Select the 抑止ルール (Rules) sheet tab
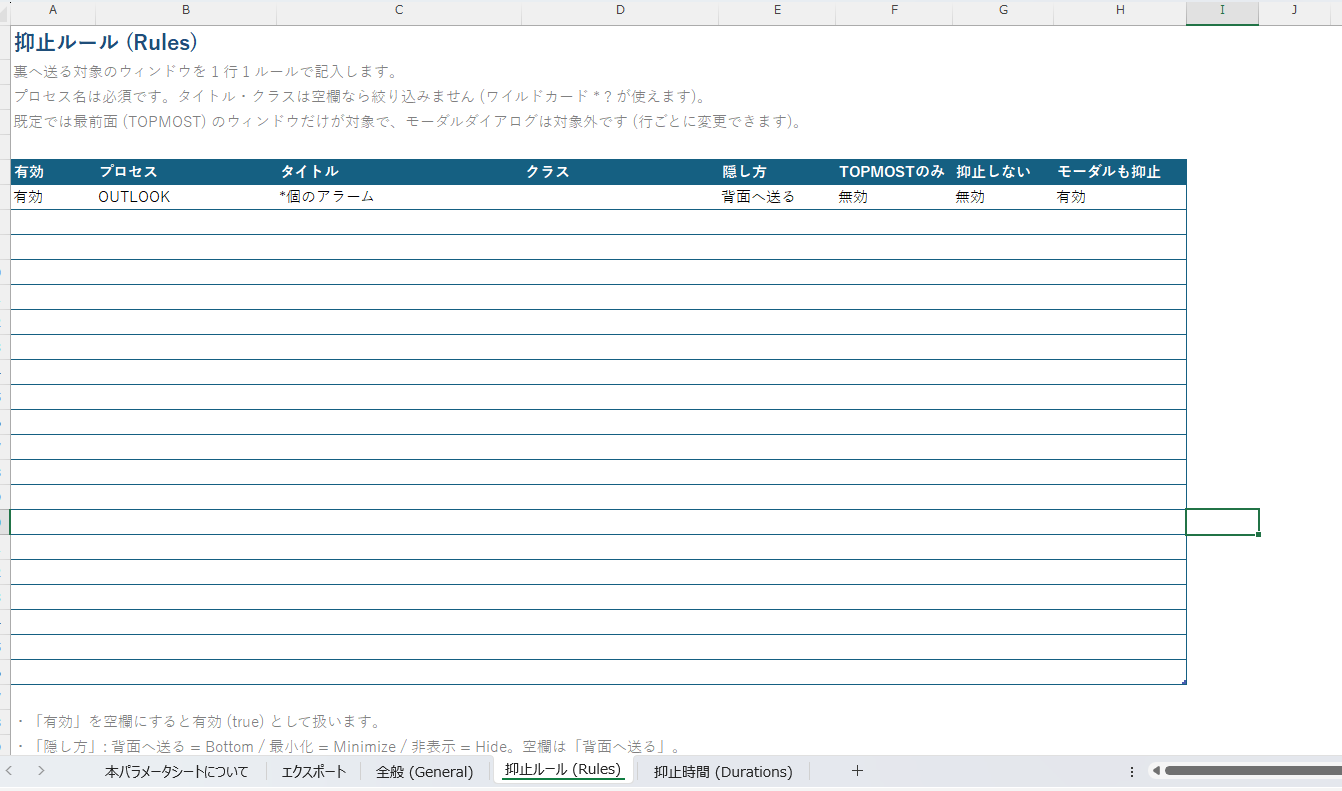1342x791 pixels. coord(563,770)
